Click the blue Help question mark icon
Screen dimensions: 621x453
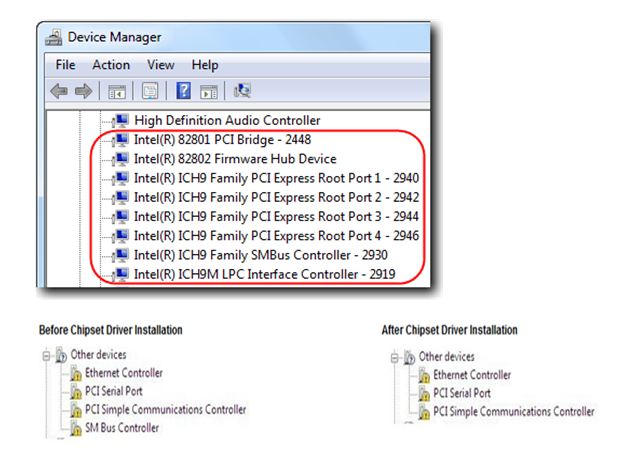click(x=183, y=91)
